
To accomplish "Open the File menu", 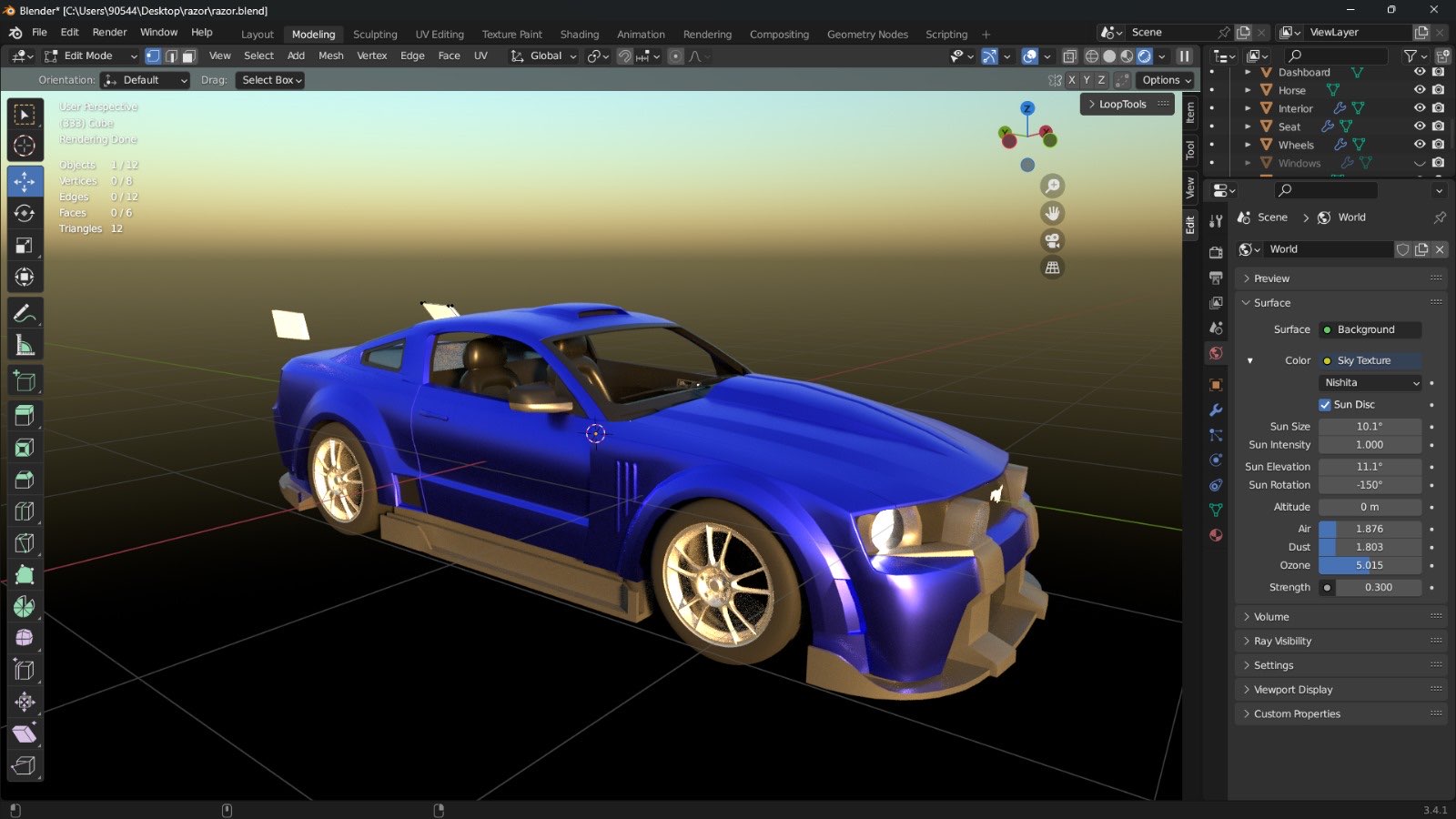I will (x=39, y=32).
